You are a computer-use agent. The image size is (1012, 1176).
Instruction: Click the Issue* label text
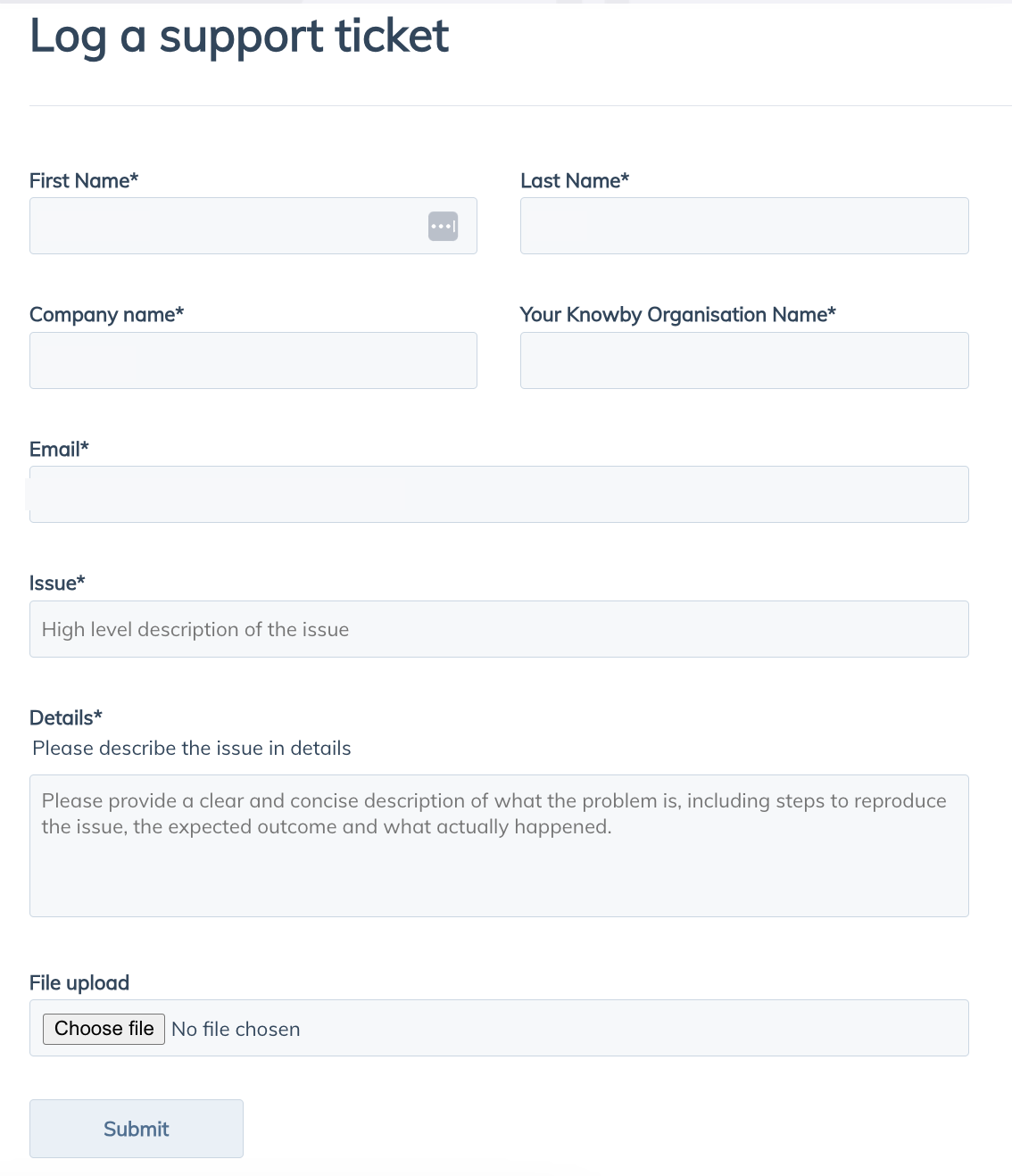tap(57, 584)
